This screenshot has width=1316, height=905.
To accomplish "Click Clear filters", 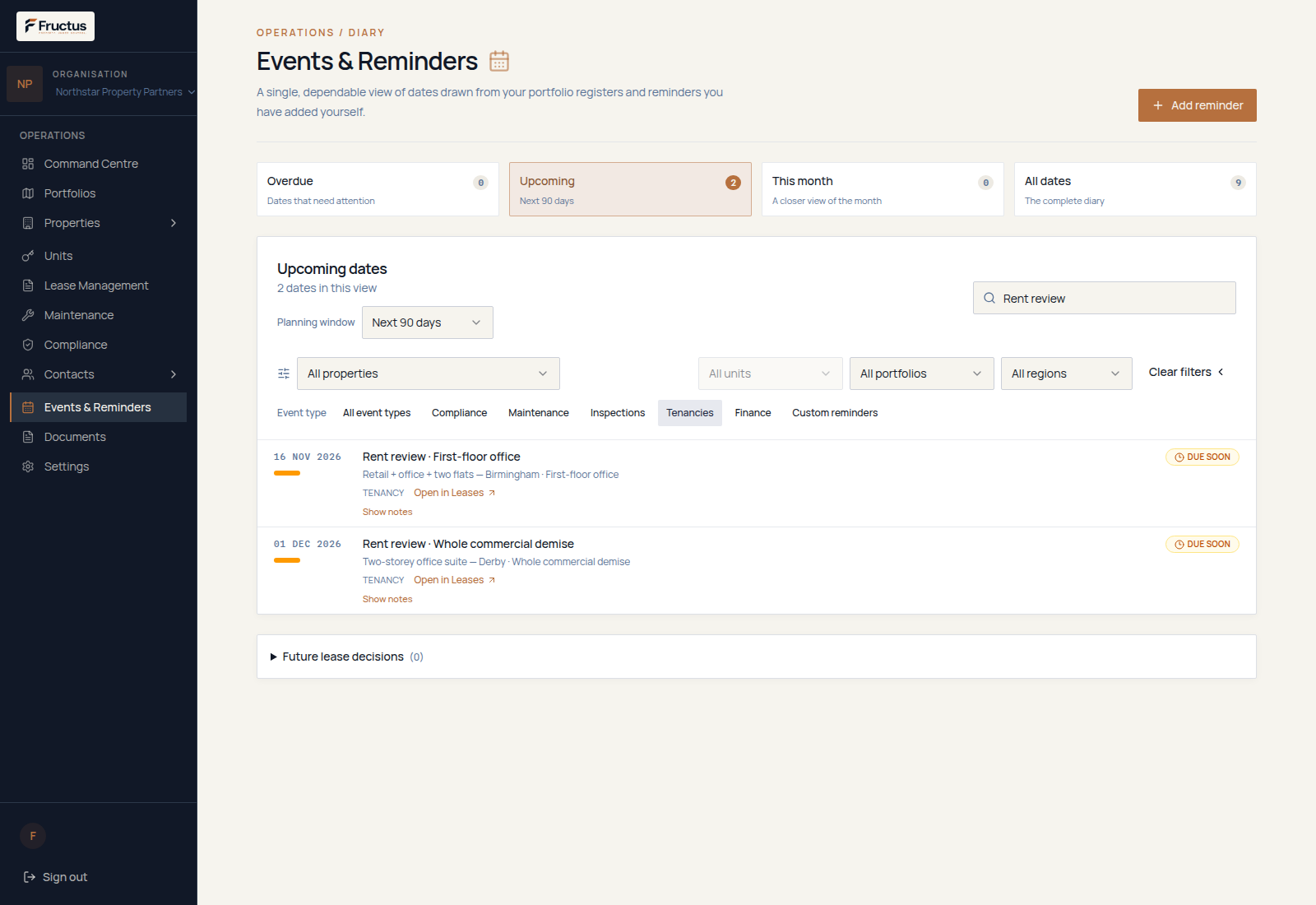I will pyautogui.click(x=1186, y=372).
